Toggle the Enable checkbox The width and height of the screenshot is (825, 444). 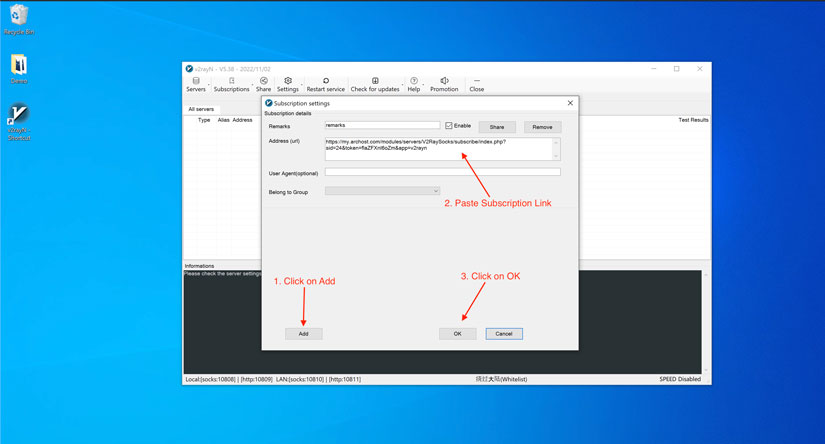449,126
